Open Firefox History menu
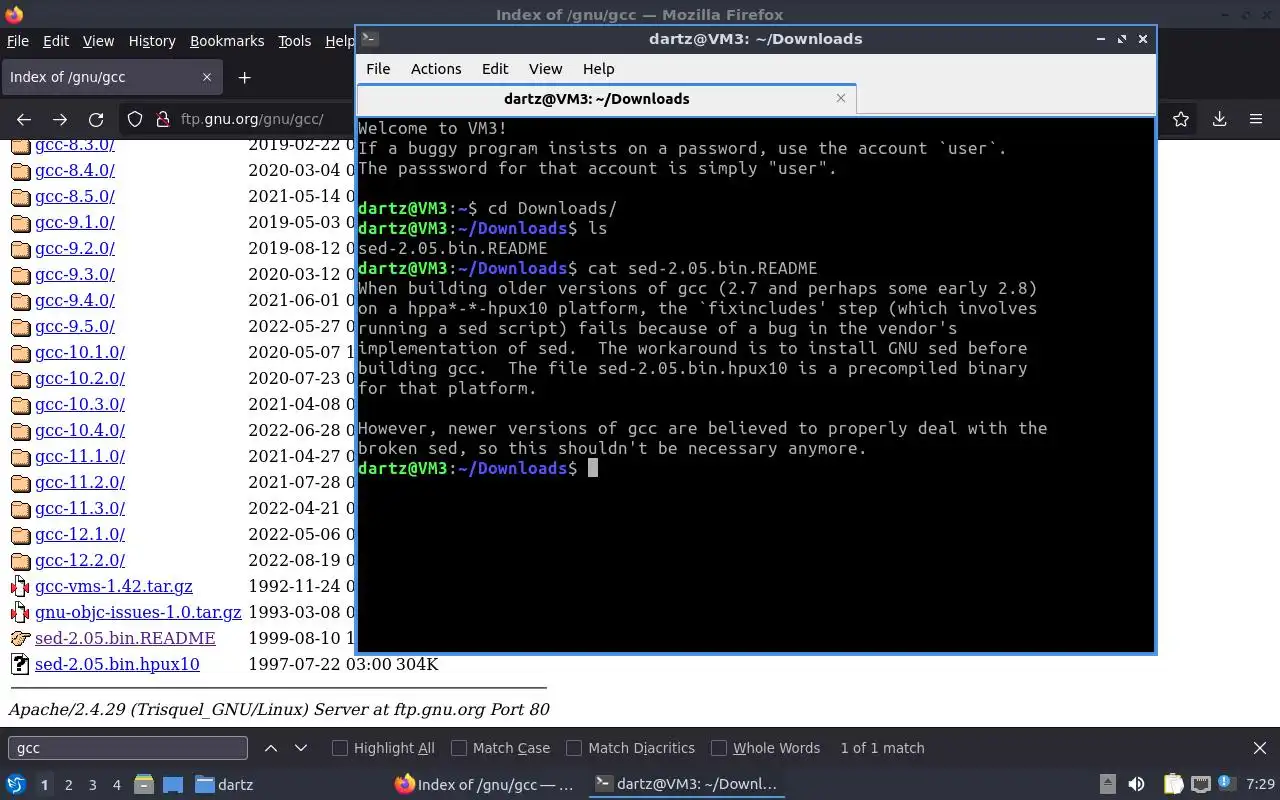The width and height of the screenshot is (1280, 800). (x=152, y=41)
